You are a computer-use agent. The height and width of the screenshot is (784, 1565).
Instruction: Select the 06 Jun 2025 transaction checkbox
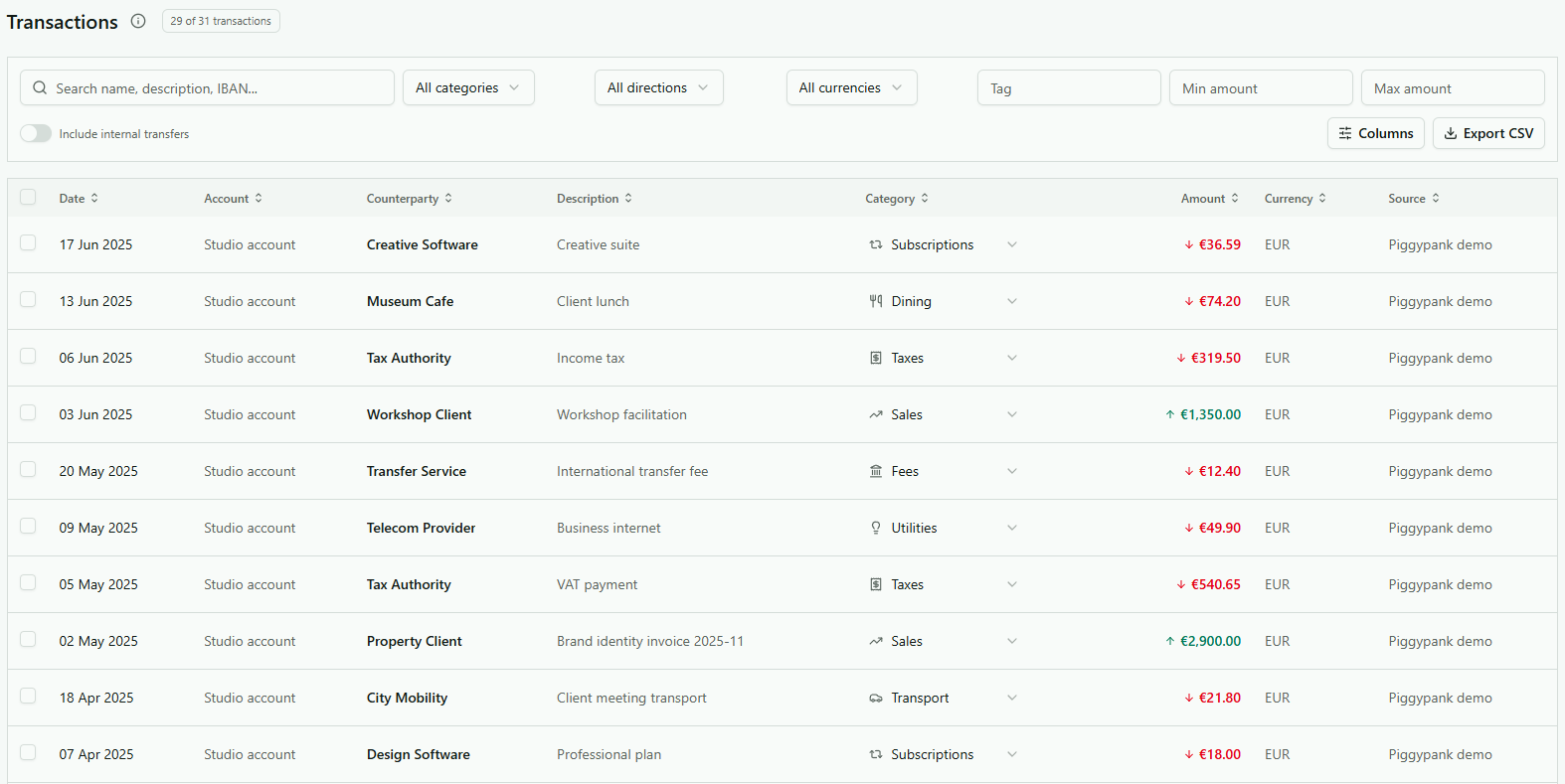click(28, 356)
